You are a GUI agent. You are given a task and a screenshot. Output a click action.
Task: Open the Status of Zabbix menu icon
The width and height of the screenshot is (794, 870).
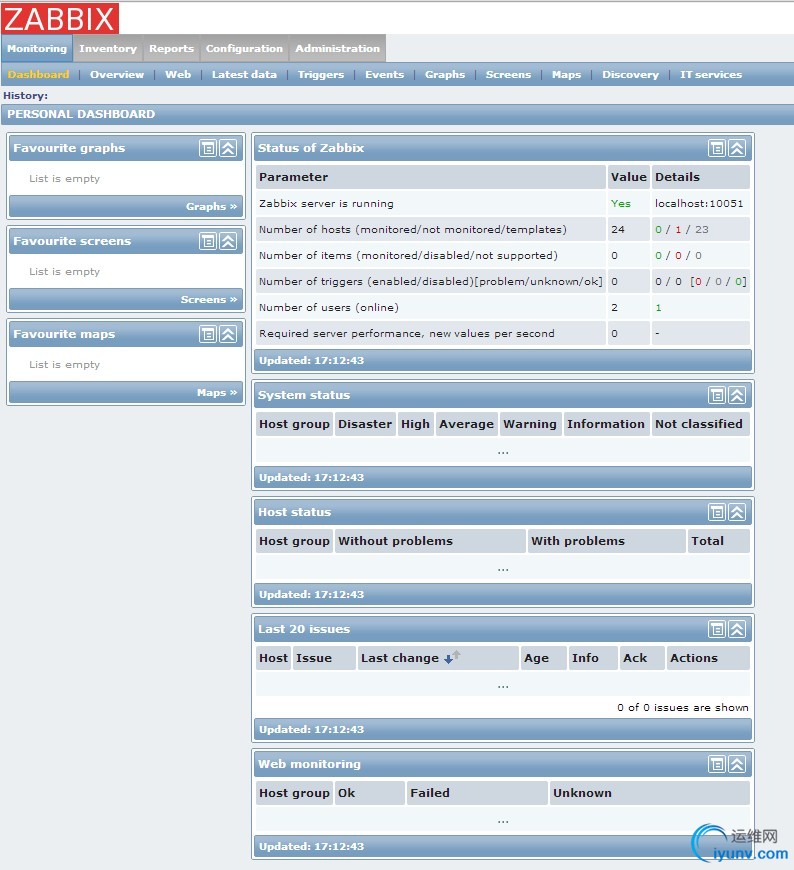click(717, 148)
